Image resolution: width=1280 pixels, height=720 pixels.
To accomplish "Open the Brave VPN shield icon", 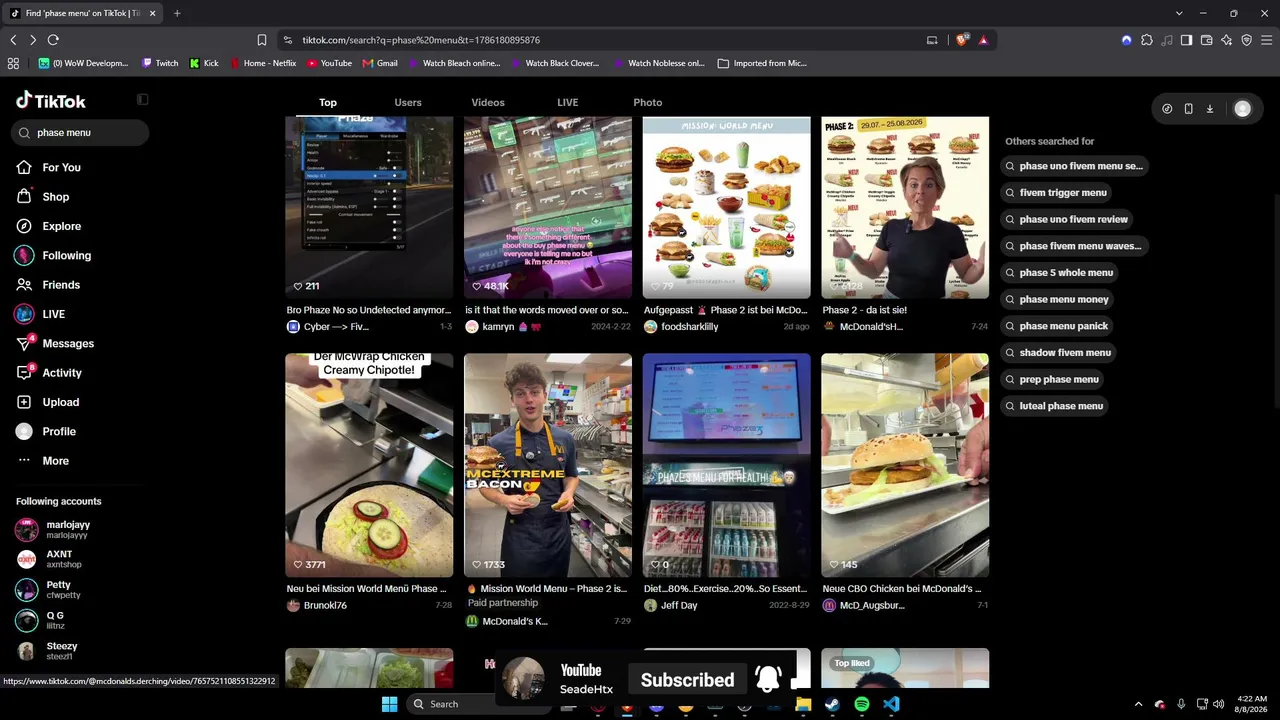I will pos(1247,40).
